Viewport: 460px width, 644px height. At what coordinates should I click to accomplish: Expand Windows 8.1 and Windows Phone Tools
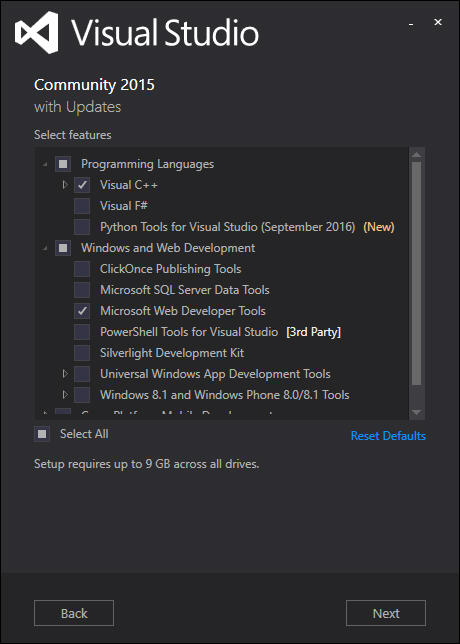tap(64, 395)
